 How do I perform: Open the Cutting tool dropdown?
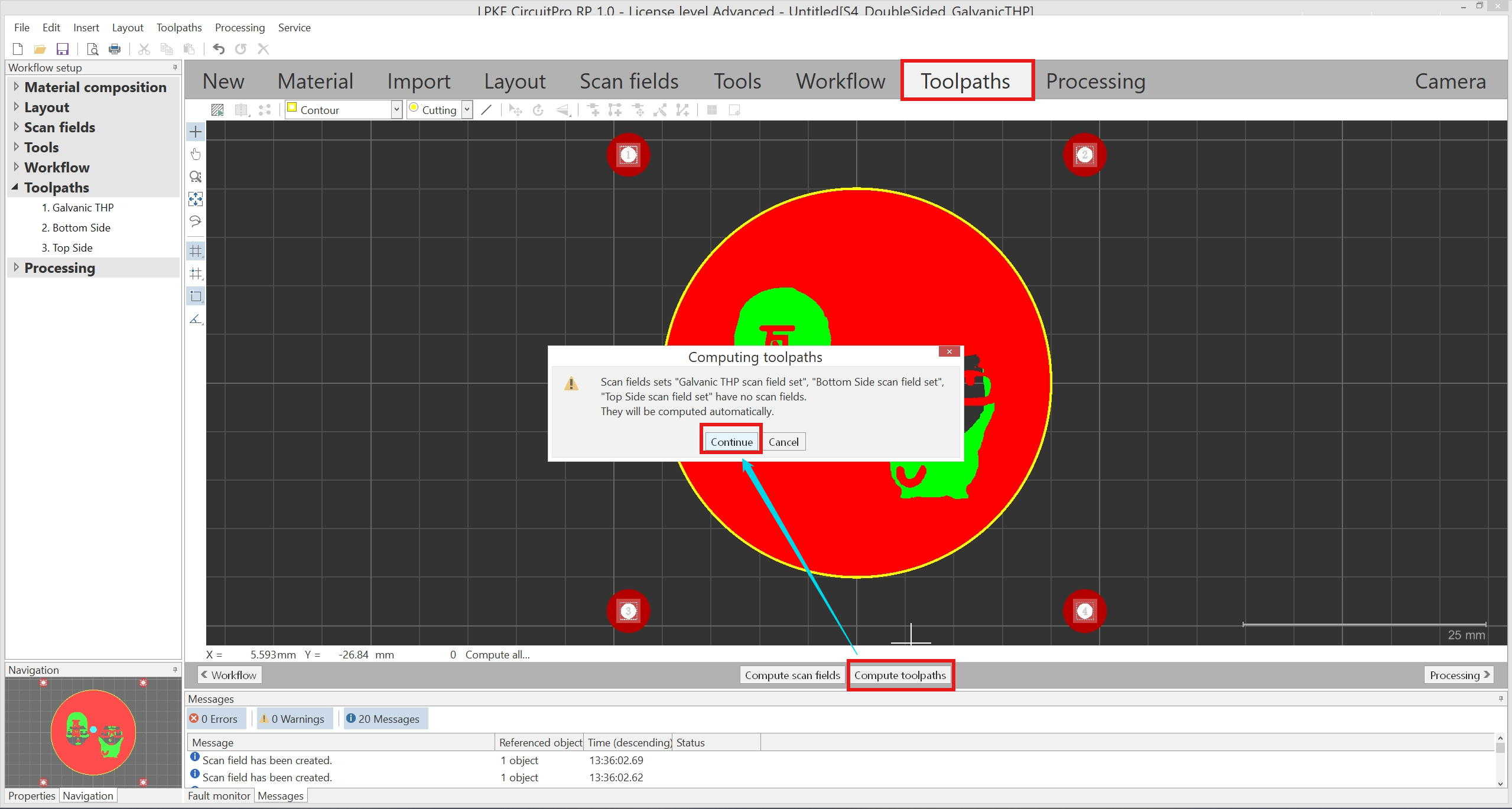point(466,109)
